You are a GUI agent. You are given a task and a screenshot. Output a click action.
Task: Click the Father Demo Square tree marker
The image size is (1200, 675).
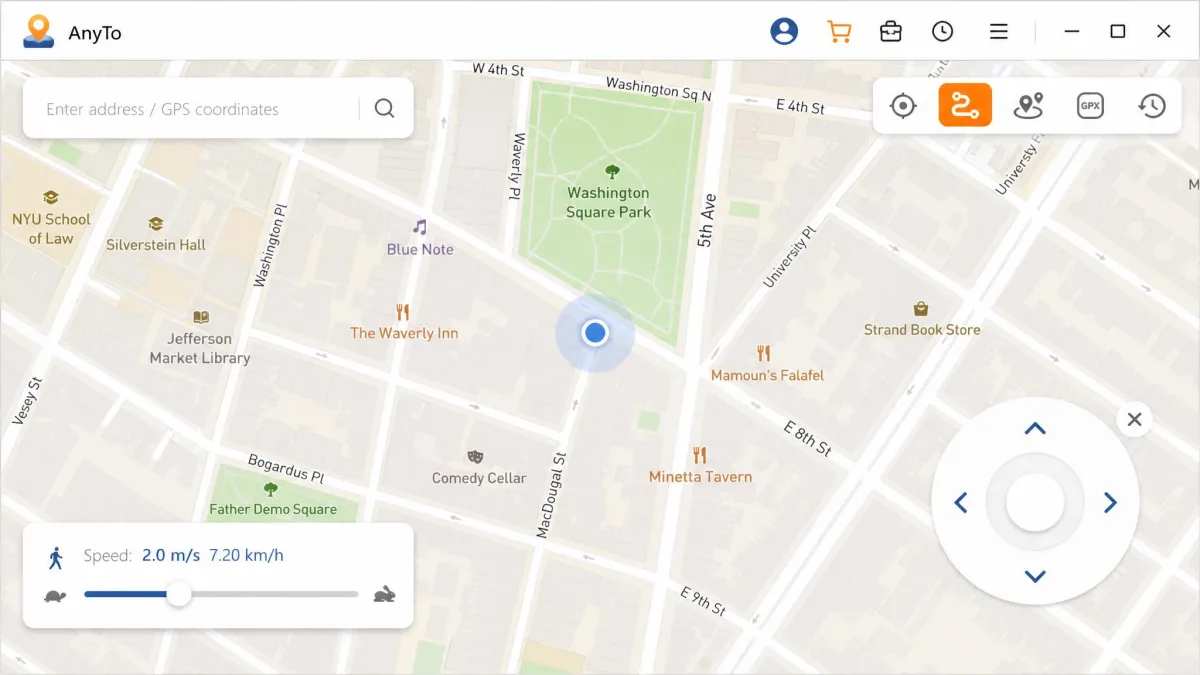point(270,489)
